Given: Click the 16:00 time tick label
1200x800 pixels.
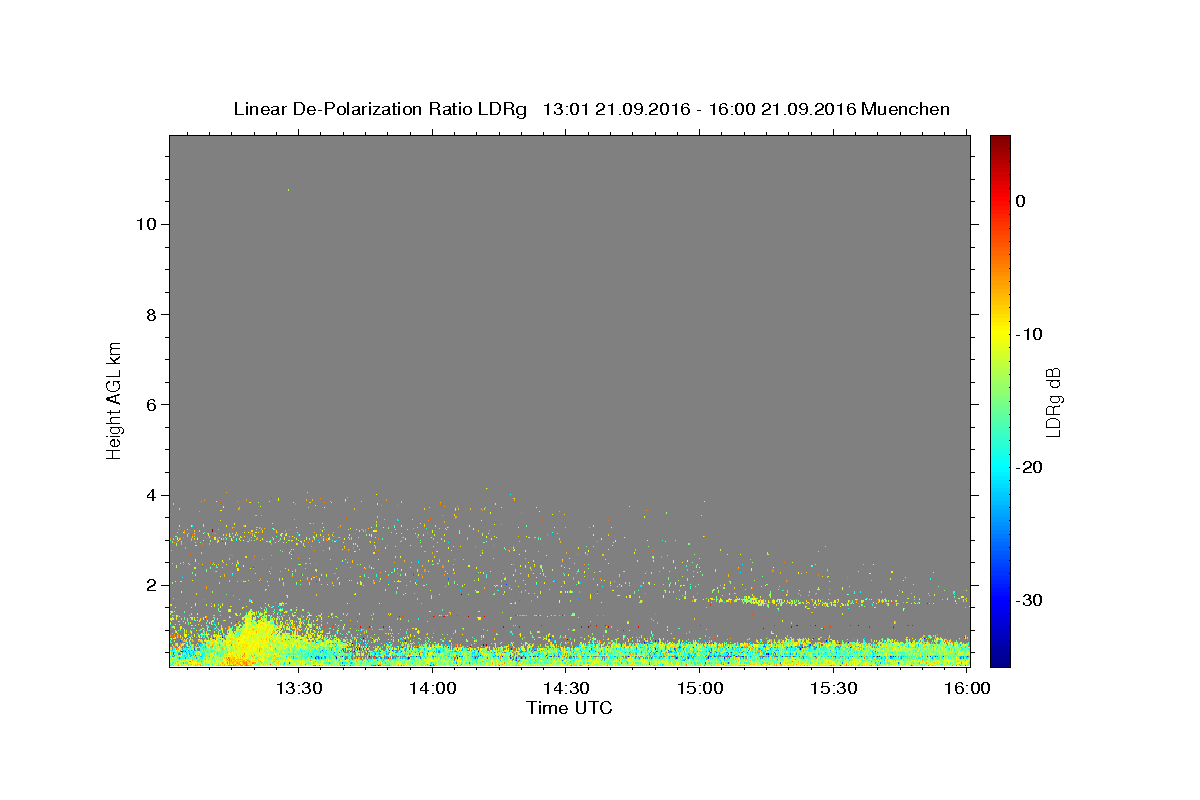Looking at the screenshot, I should [967, 689].
